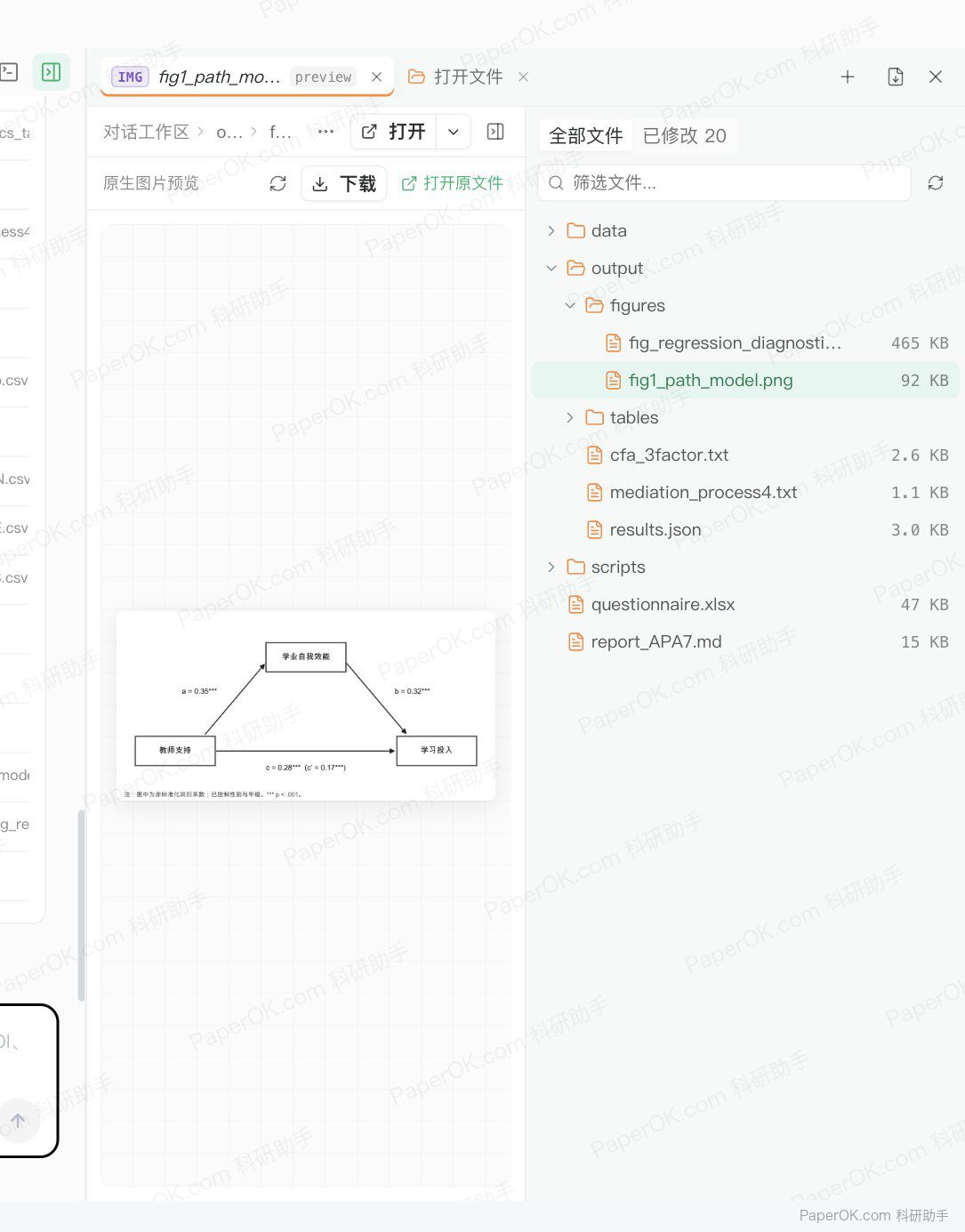Click the 打开原文件 link

452,183
